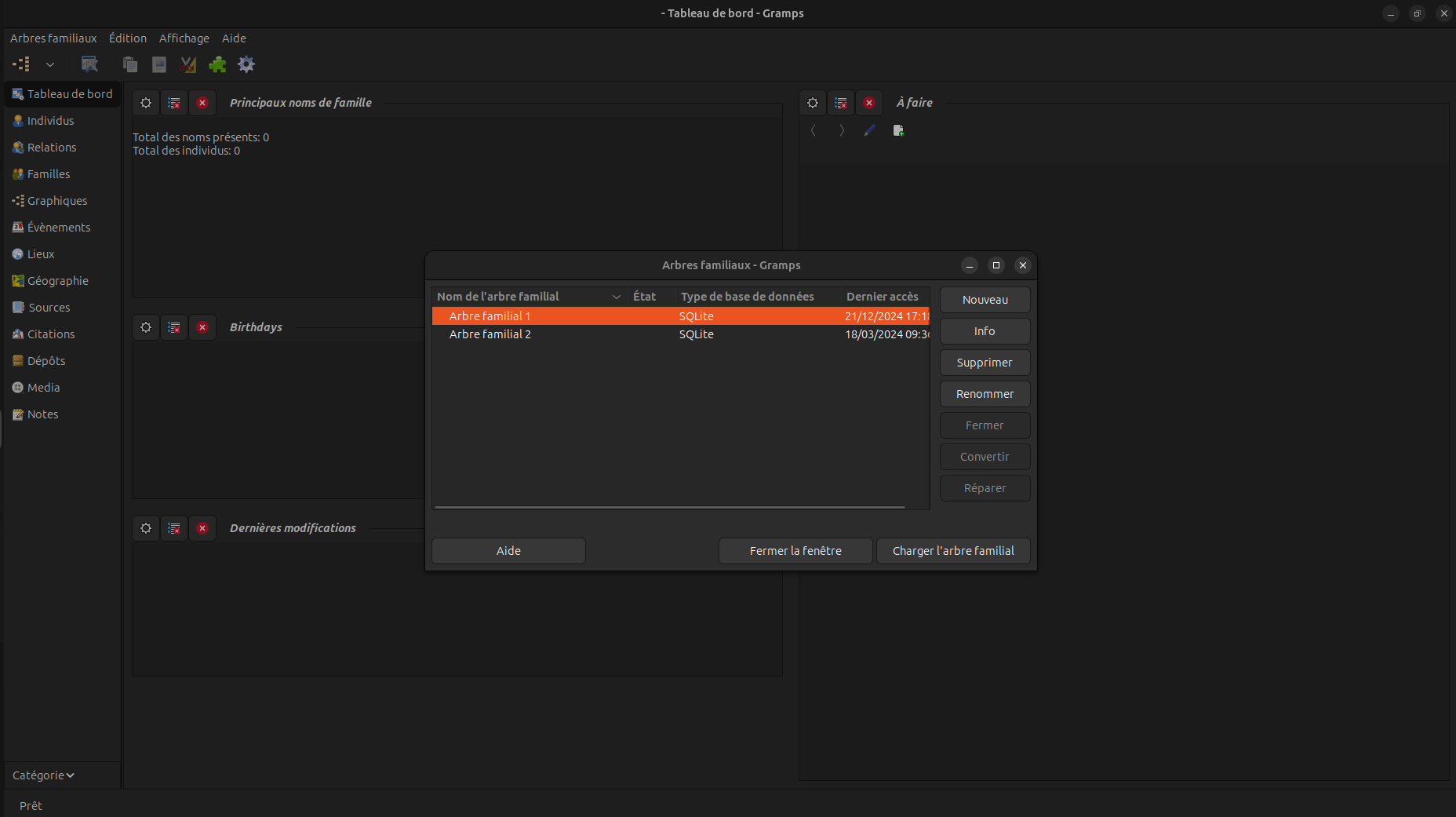Open the clipboard toolbar icon
Screen dimensions: 1456x817
coord(130,64)
